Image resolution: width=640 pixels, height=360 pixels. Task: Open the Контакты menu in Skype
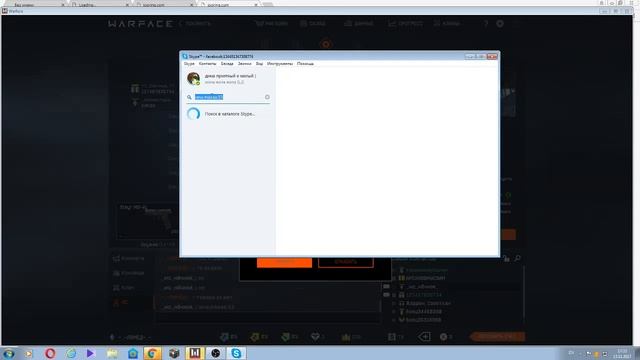click(x=207, y=64)
